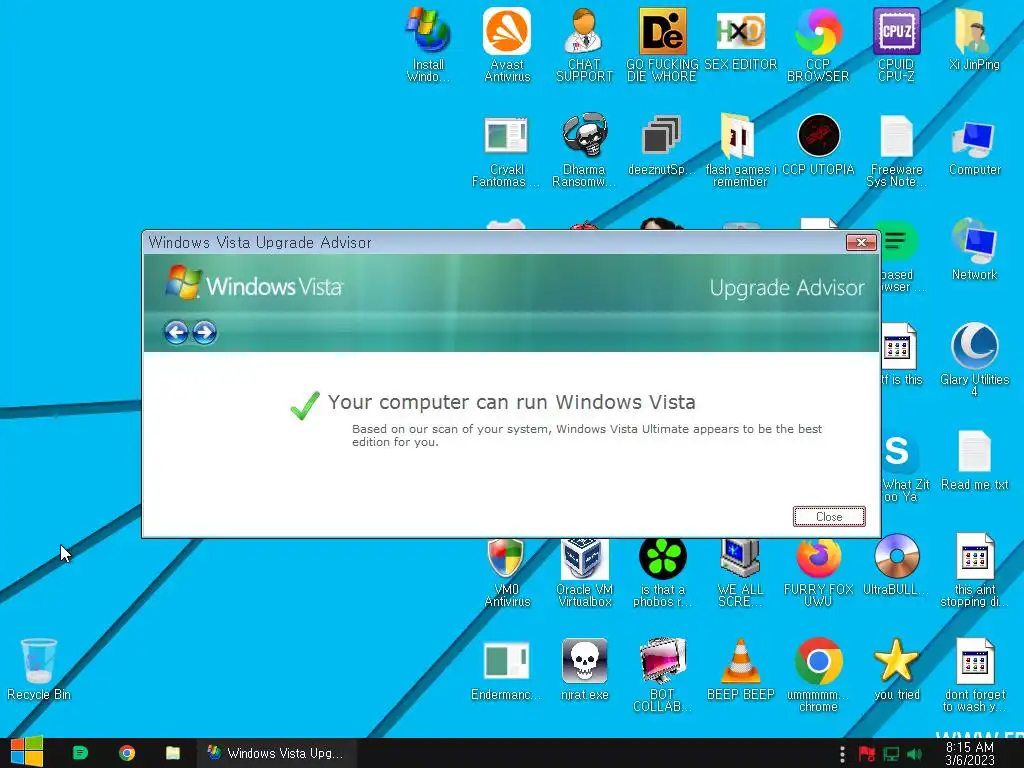Screen dimensions: 1024x768
Task: Launch the ummmmm chrome desktop icon
Action: 818,675
